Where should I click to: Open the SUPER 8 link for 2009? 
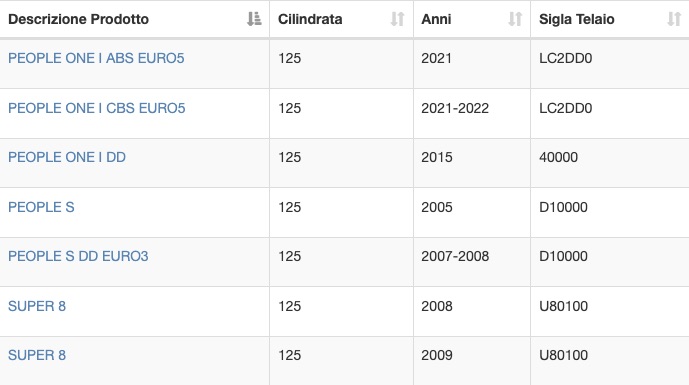[37, 355]
